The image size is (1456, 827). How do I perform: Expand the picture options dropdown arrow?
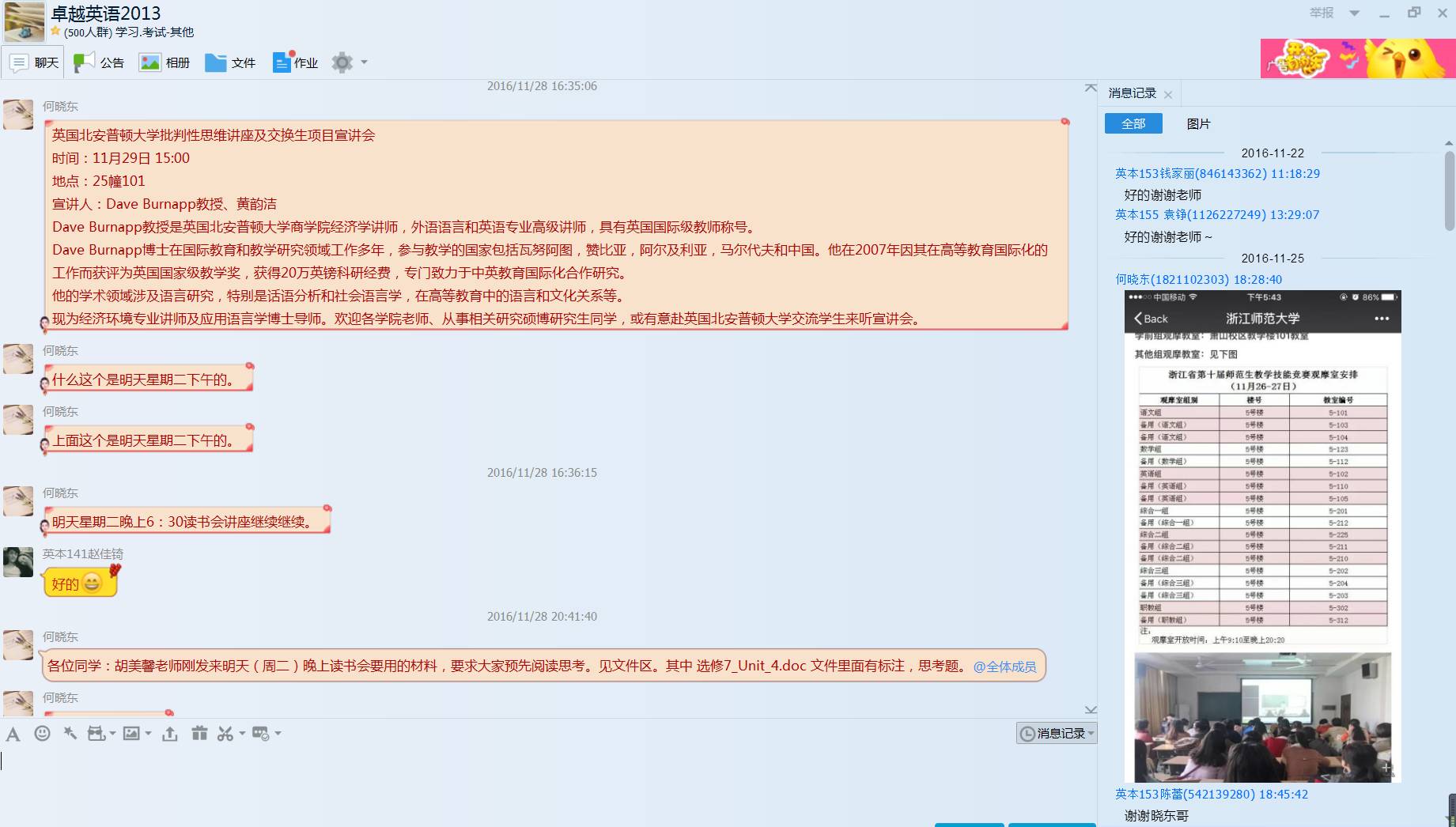coord(148,734)
